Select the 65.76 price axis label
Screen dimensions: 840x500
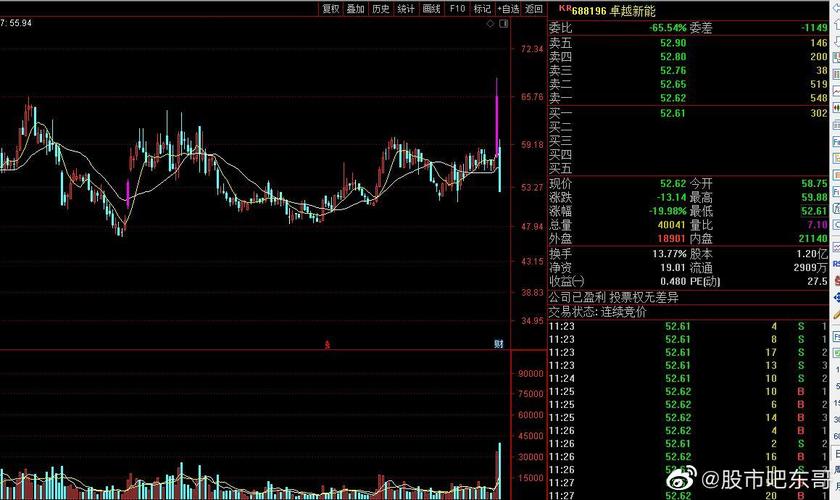pos(532,97)
